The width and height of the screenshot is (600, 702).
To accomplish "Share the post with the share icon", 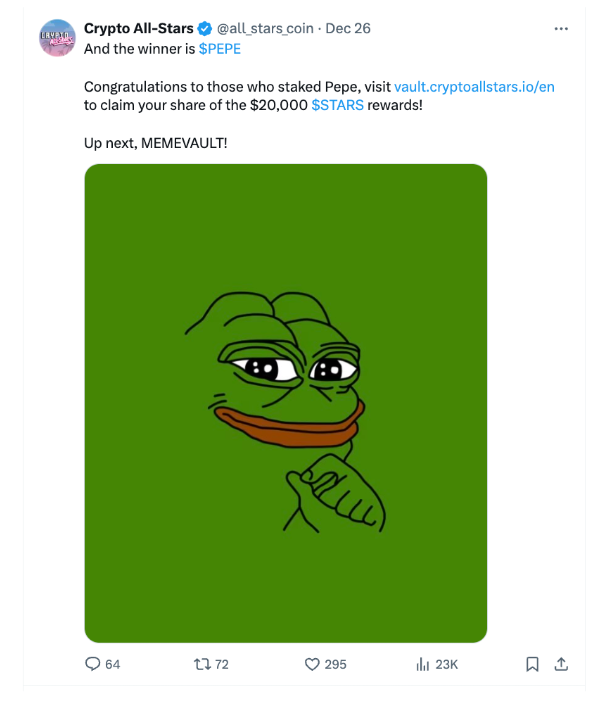I will (x=561, y=664).
